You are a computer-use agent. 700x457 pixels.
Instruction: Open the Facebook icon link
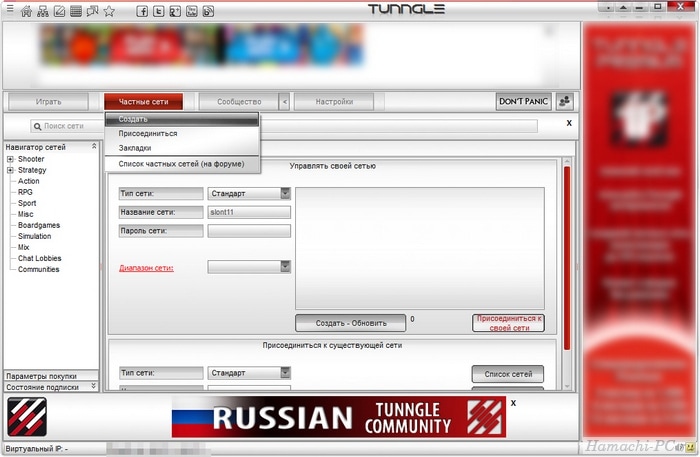coord(142,11)
